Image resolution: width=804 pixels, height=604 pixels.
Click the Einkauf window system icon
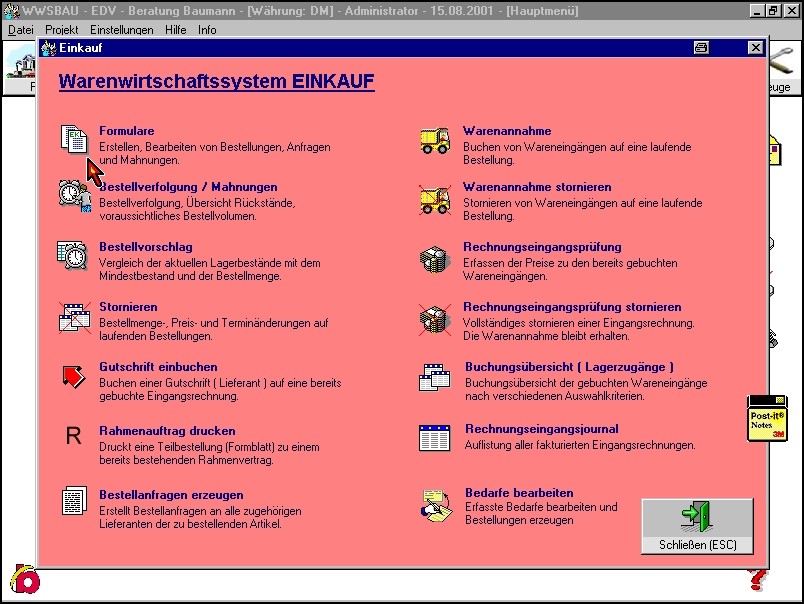point(49,48)
